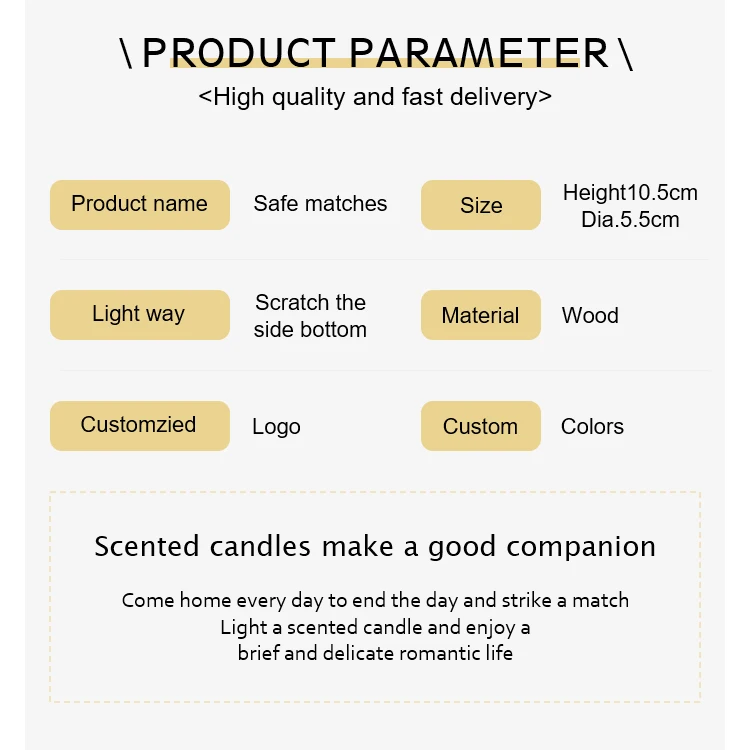Select the Safe matches text

320,203
